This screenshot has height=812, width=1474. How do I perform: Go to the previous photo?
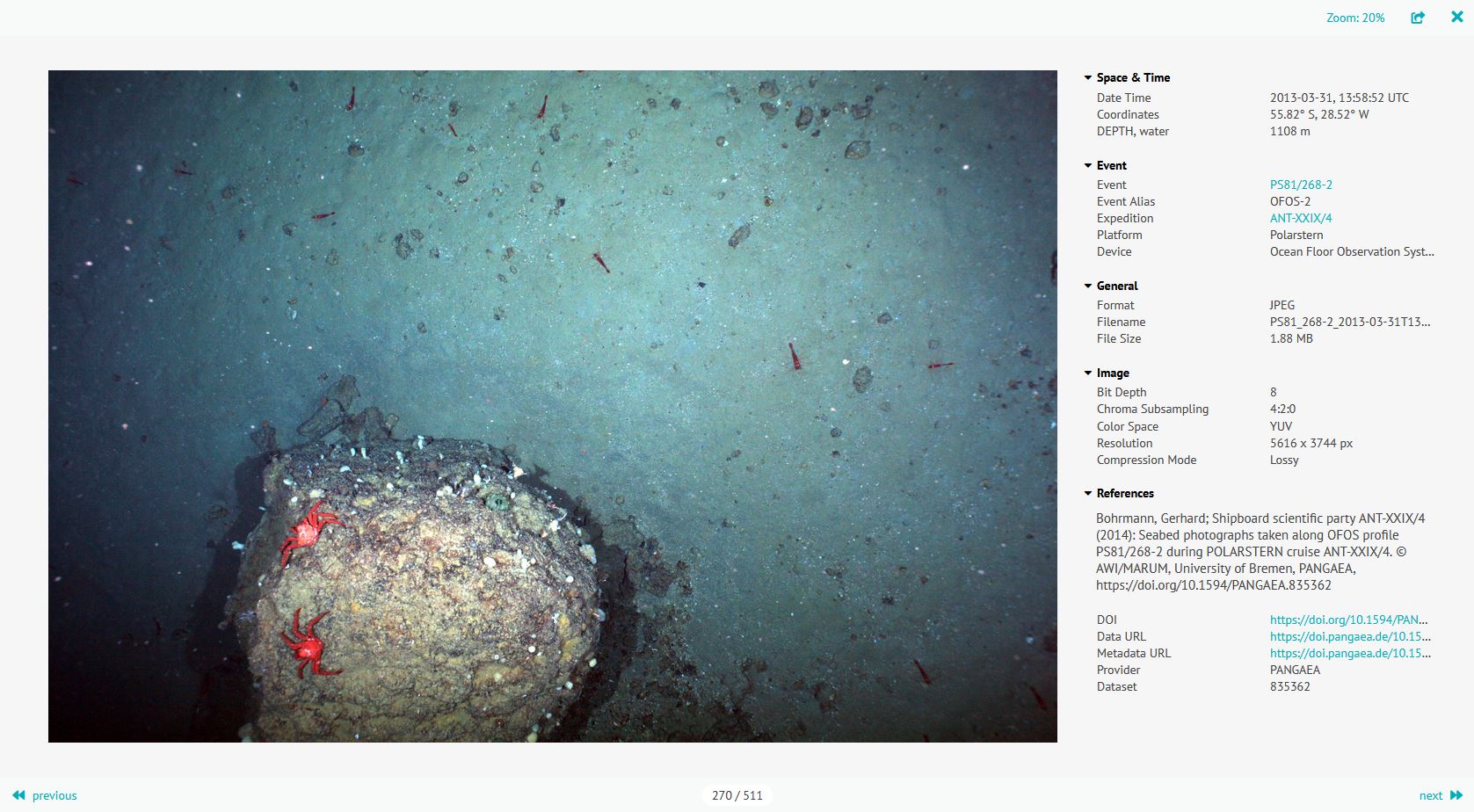pos(54,795)
